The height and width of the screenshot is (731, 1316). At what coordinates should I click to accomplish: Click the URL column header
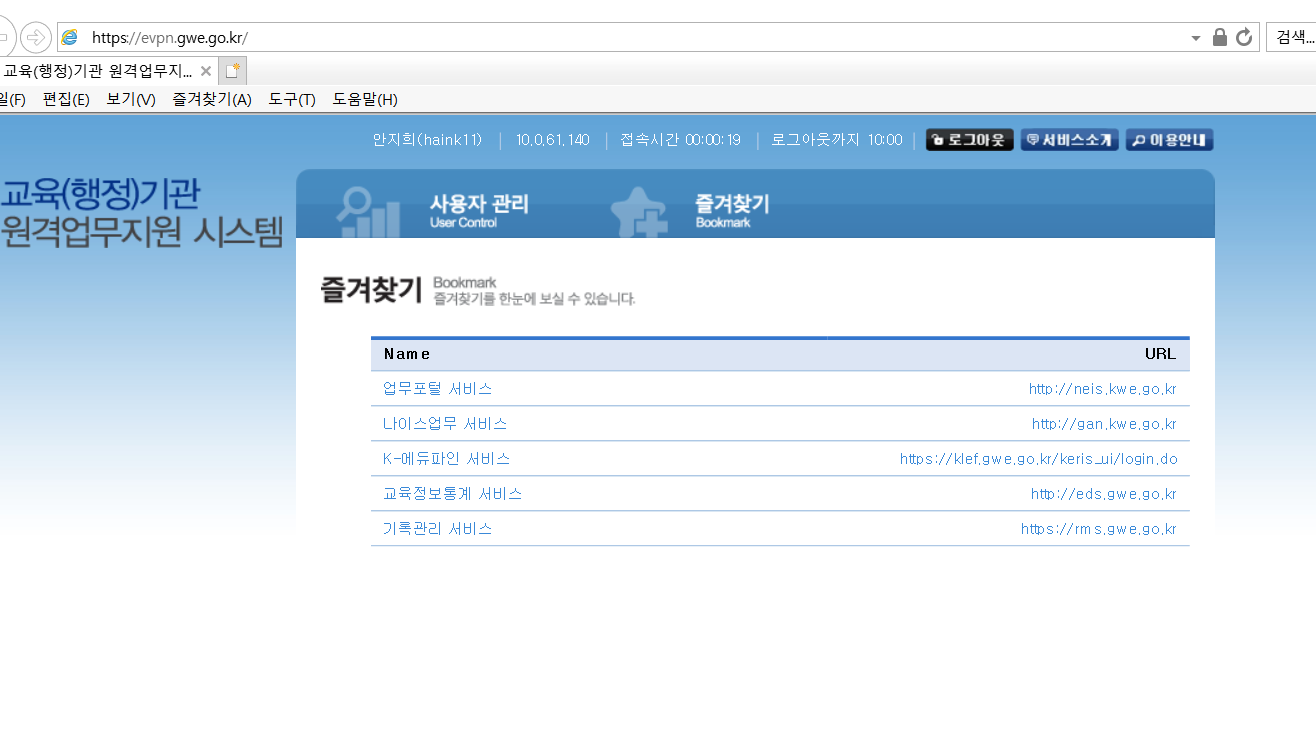pos(1160,354)
